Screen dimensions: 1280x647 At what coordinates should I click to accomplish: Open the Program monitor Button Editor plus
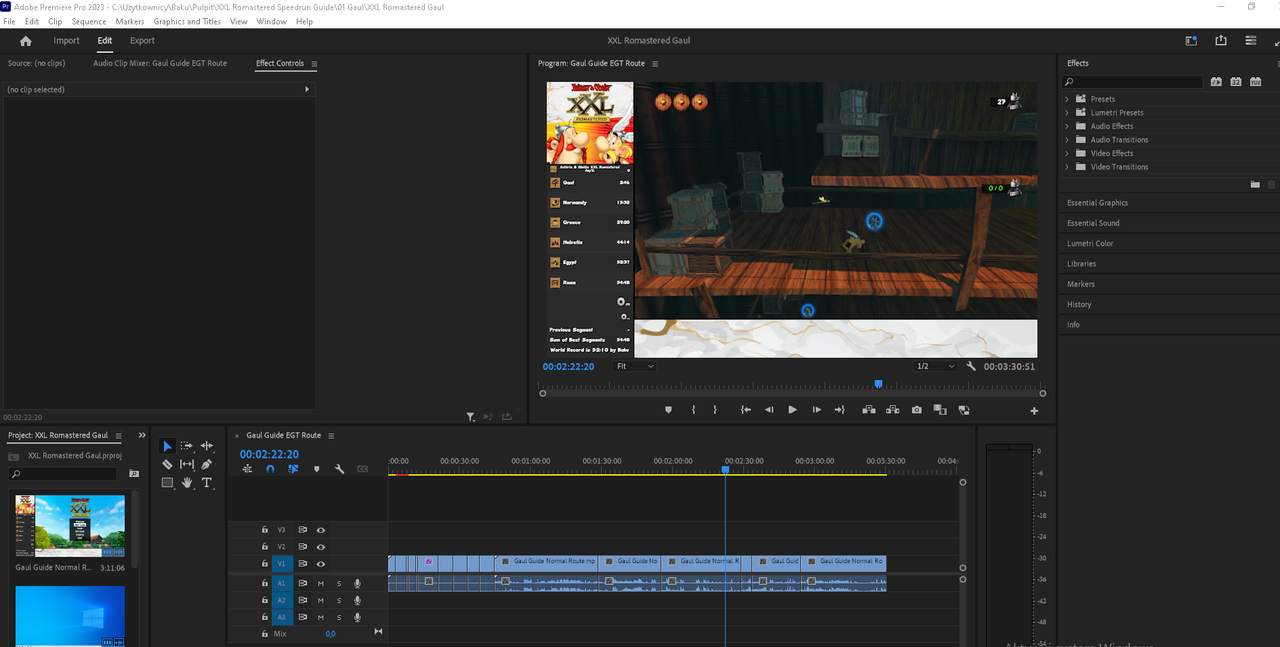coord(1034,411)
